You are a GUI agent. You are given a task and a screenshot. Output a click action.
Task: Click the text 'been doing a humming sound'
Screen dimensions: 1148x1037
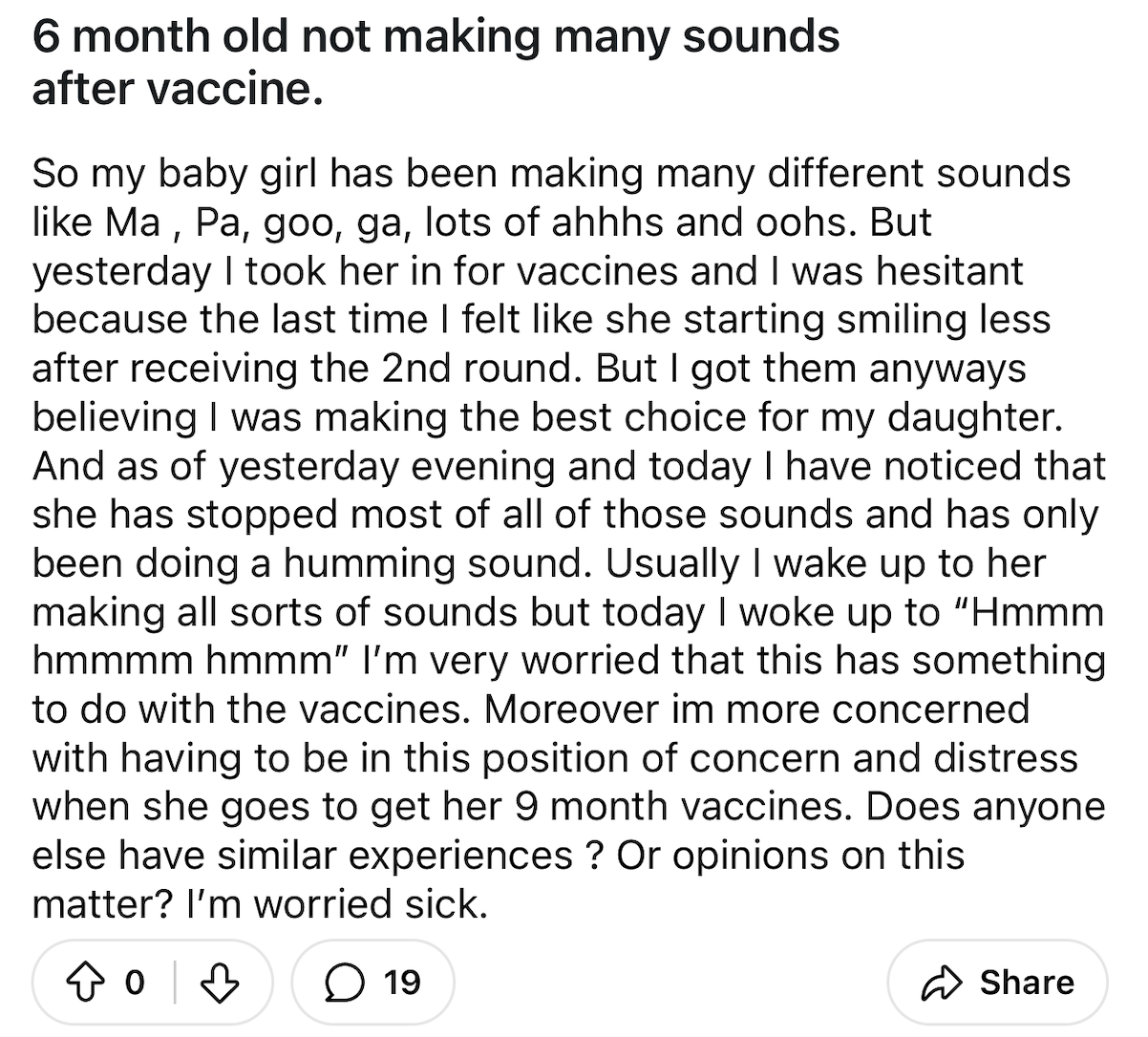(308, 563)
